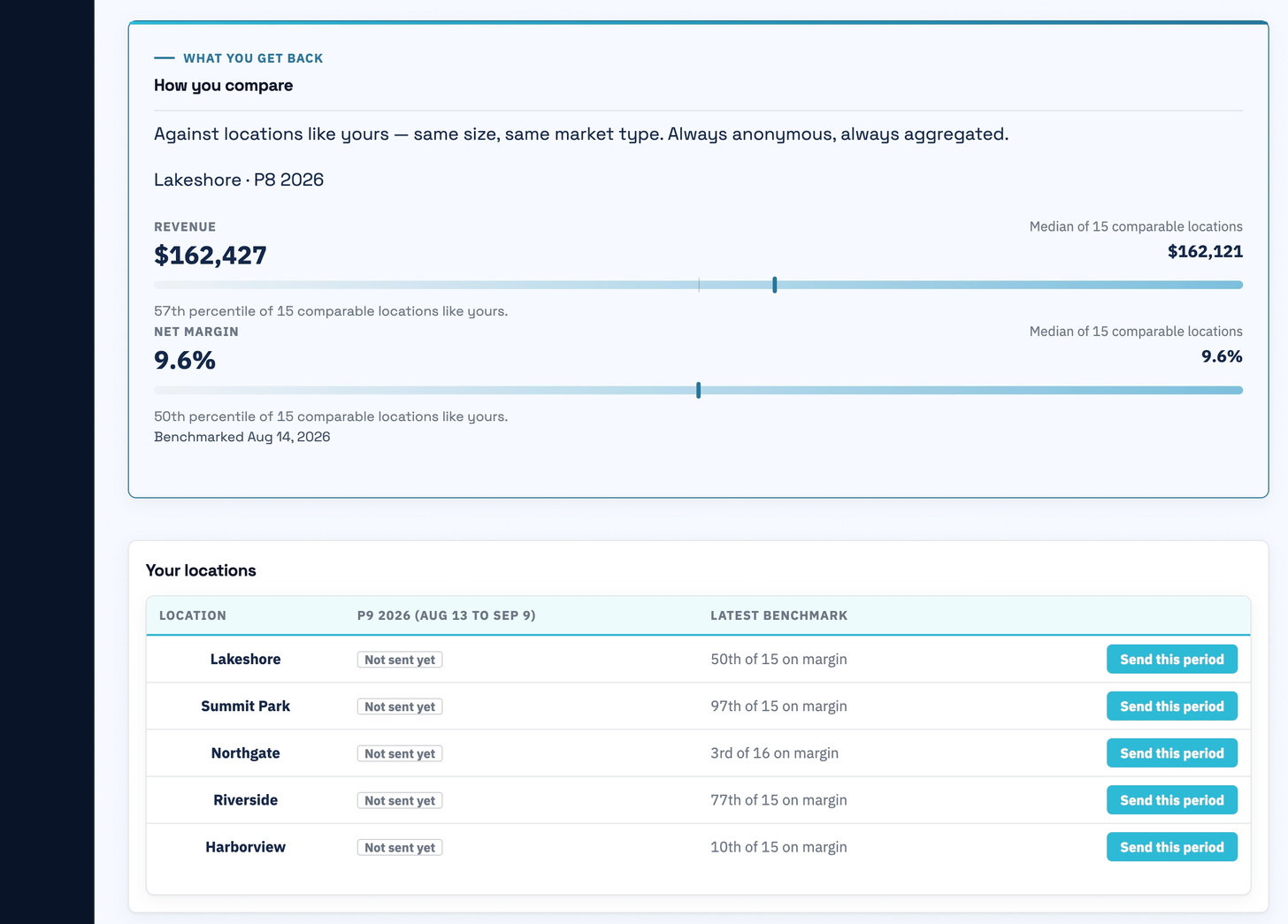Image resolution: width=1288 pixels, height=924 pixels.
Task: Click the 'How you compare' heading
Action: pos(223,86)
